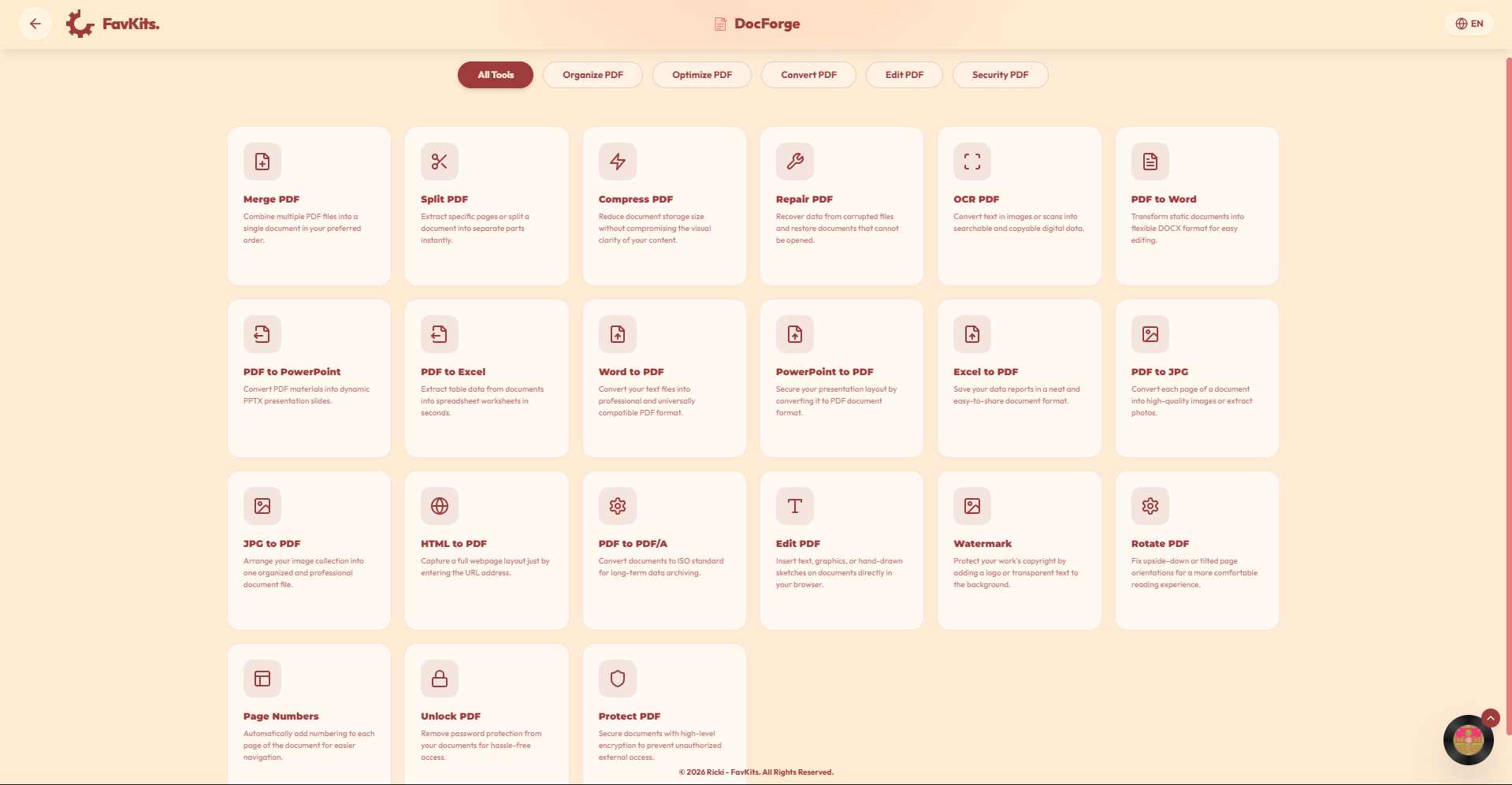Click the PDF to PowerPoint export icon
The height and width of the screenshot is (785, 1512).
coord(262,334)
